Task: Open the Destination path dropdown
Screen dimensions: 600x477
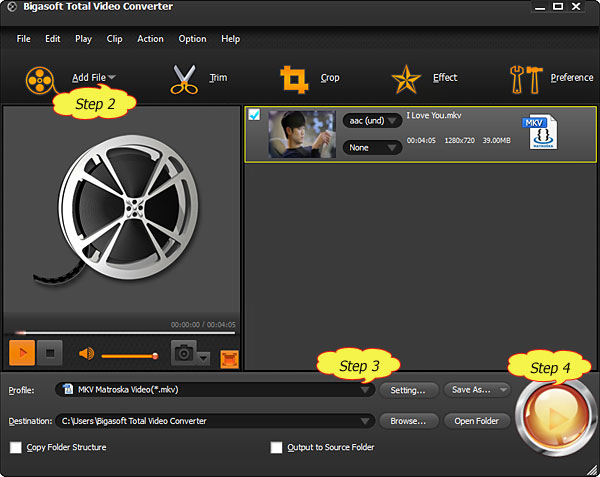Action: point(215,421)
